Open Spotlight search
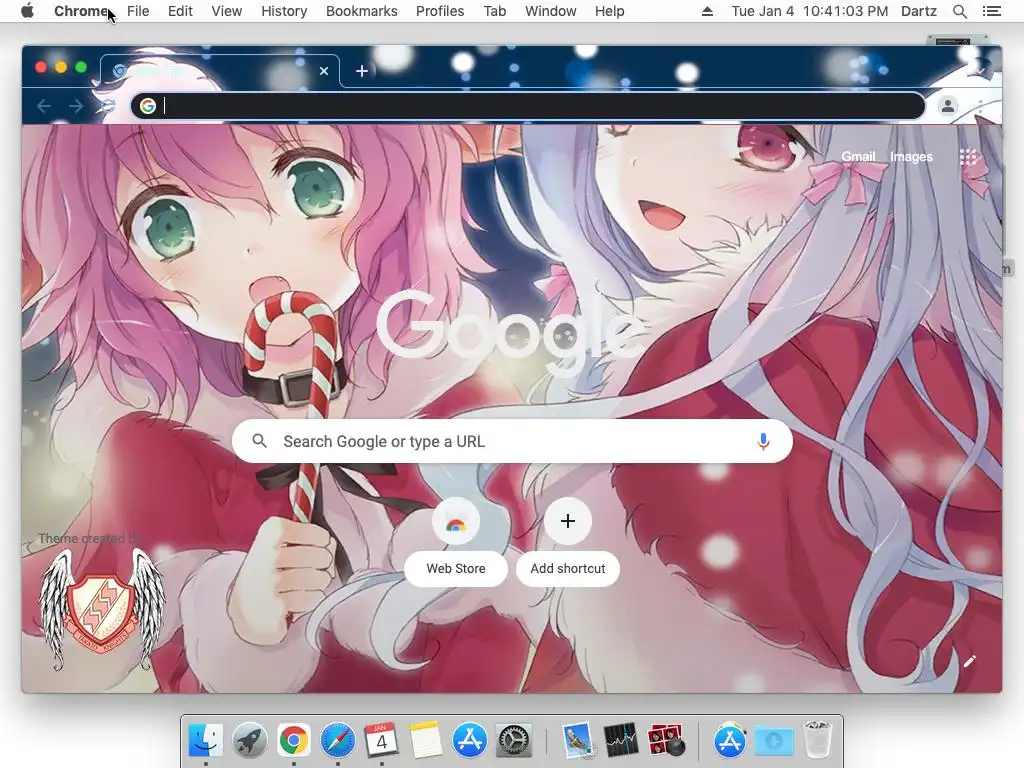This screenshot has width=1024, height=768. [959, 11]
